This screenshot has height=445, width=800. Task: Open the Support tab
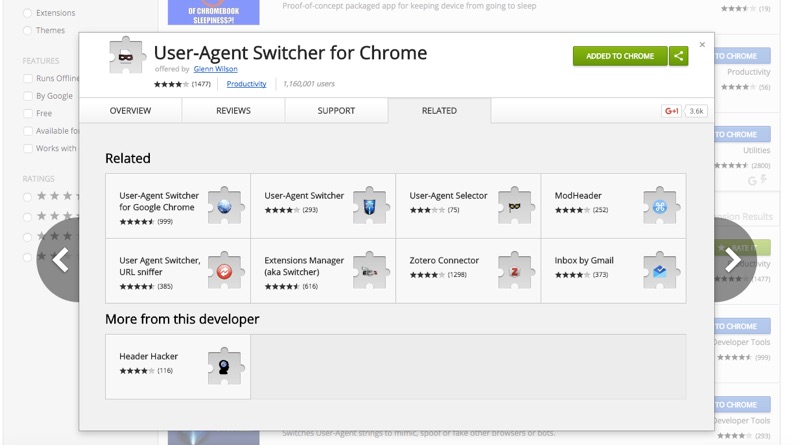click(x=336, y=111)
